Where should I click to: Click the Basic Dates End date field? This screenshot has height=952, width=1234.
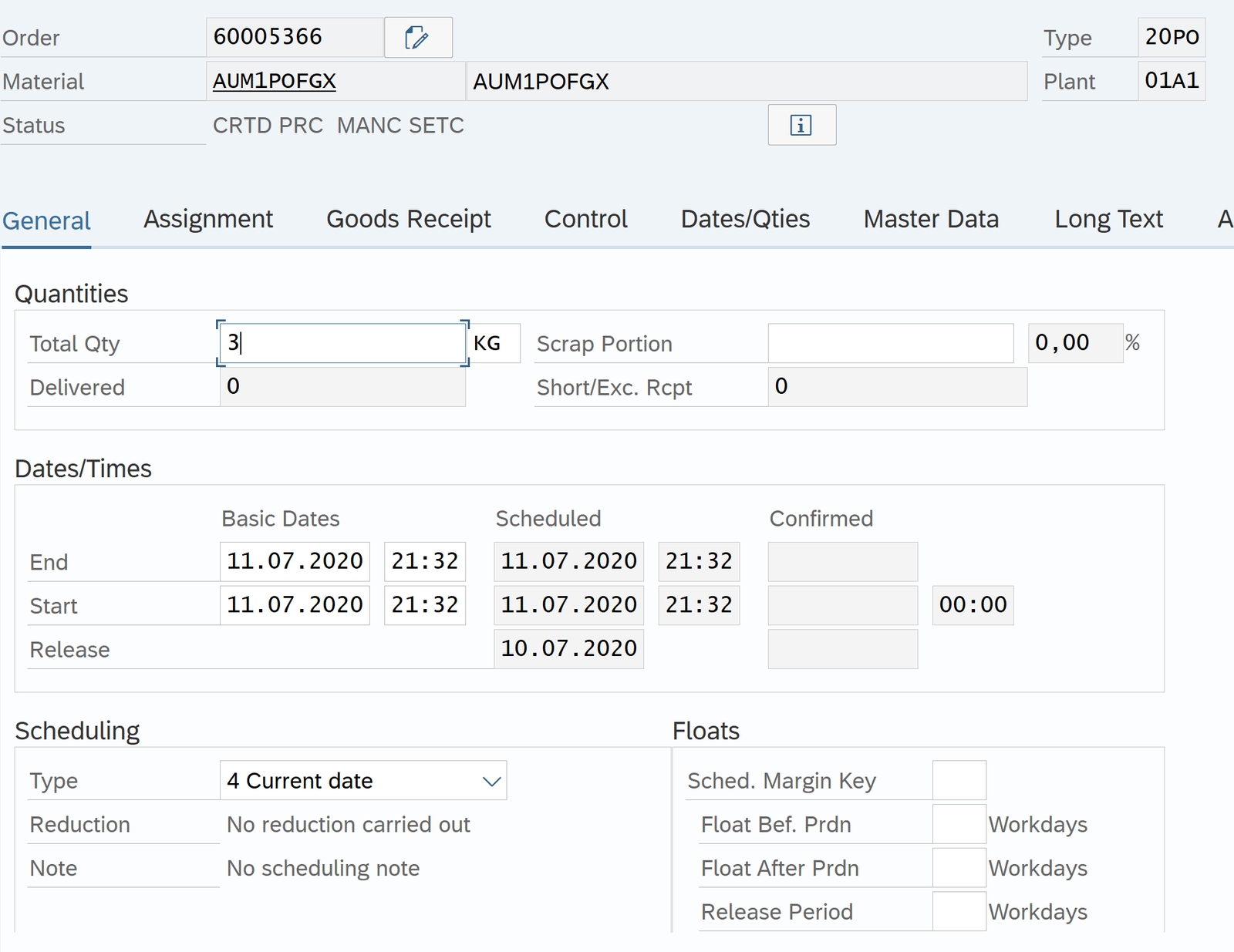[295, 561]
